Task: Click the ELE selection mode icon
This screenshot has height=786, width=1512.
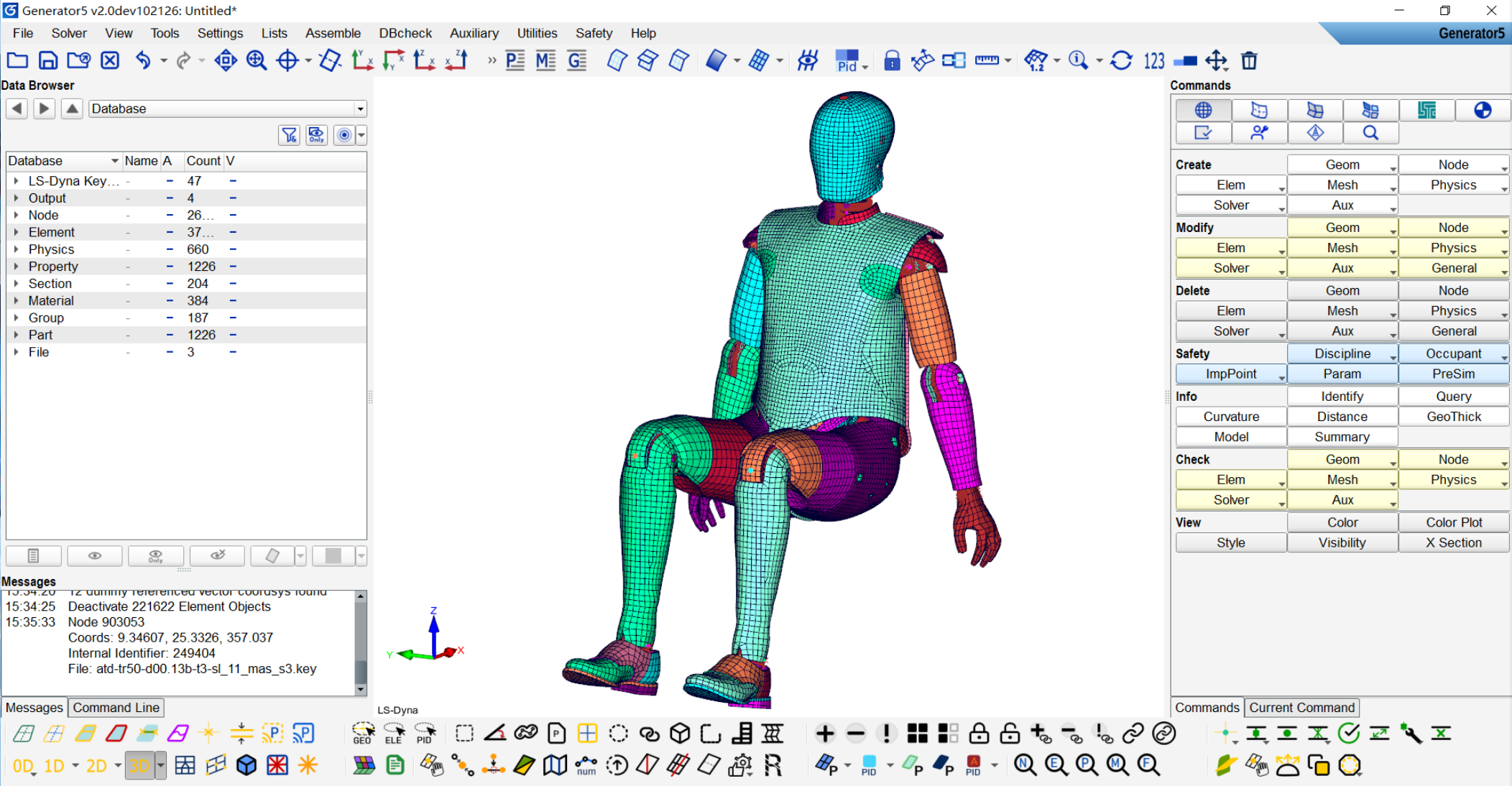Action: click(x=394, y=734)
